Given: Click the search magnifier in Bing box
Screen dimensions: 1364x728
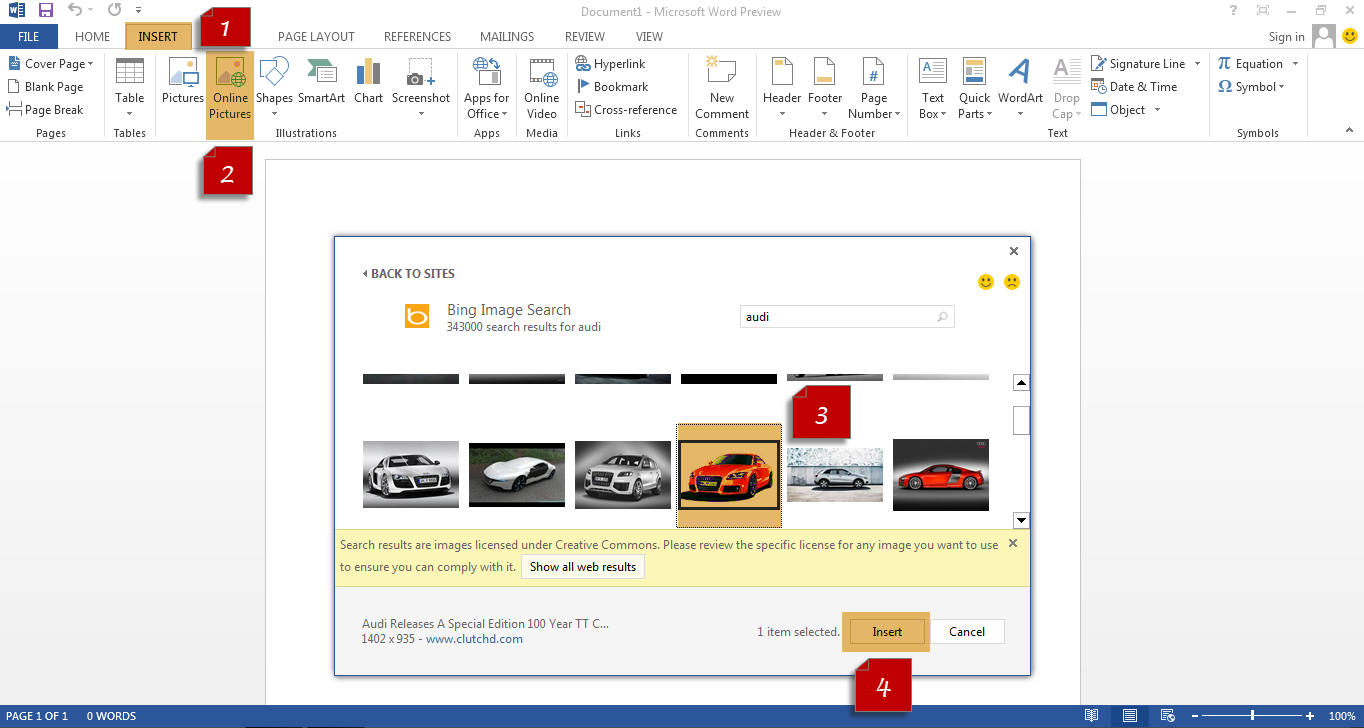Looking at the screenshot, I should click(942, 317).
